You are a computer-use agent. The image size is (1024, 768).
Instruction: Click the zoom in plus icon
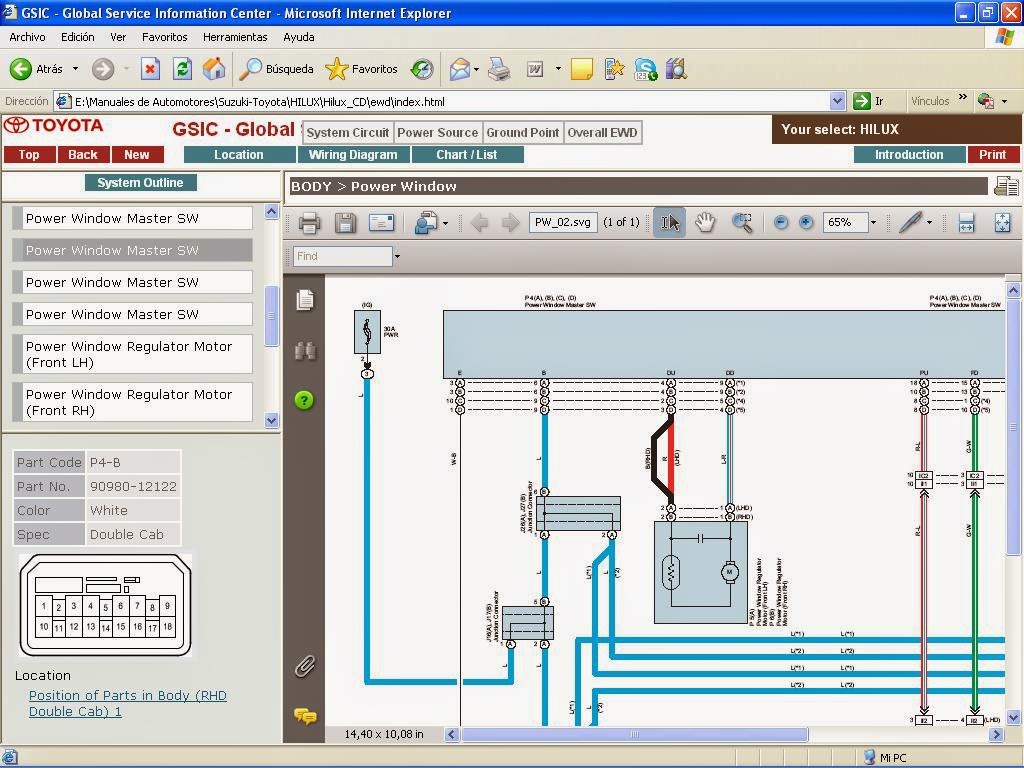(x=806, y=223)
